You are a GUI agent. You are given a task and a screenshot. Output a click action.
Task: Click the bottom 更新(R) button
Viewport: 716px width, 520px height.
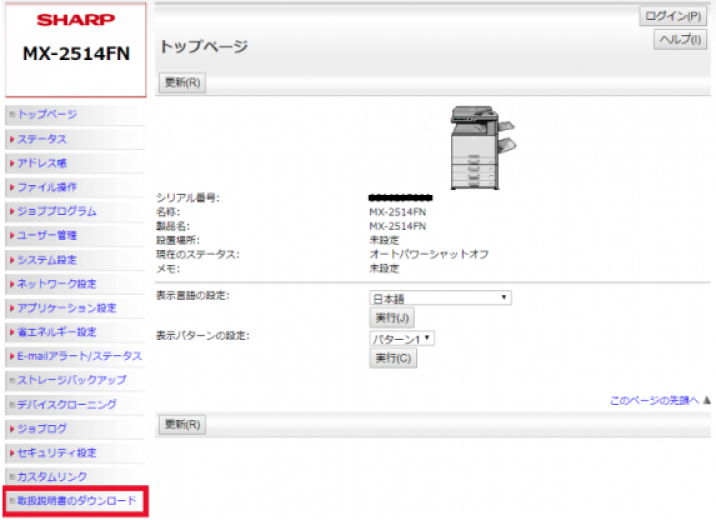(x=182, y=425)
